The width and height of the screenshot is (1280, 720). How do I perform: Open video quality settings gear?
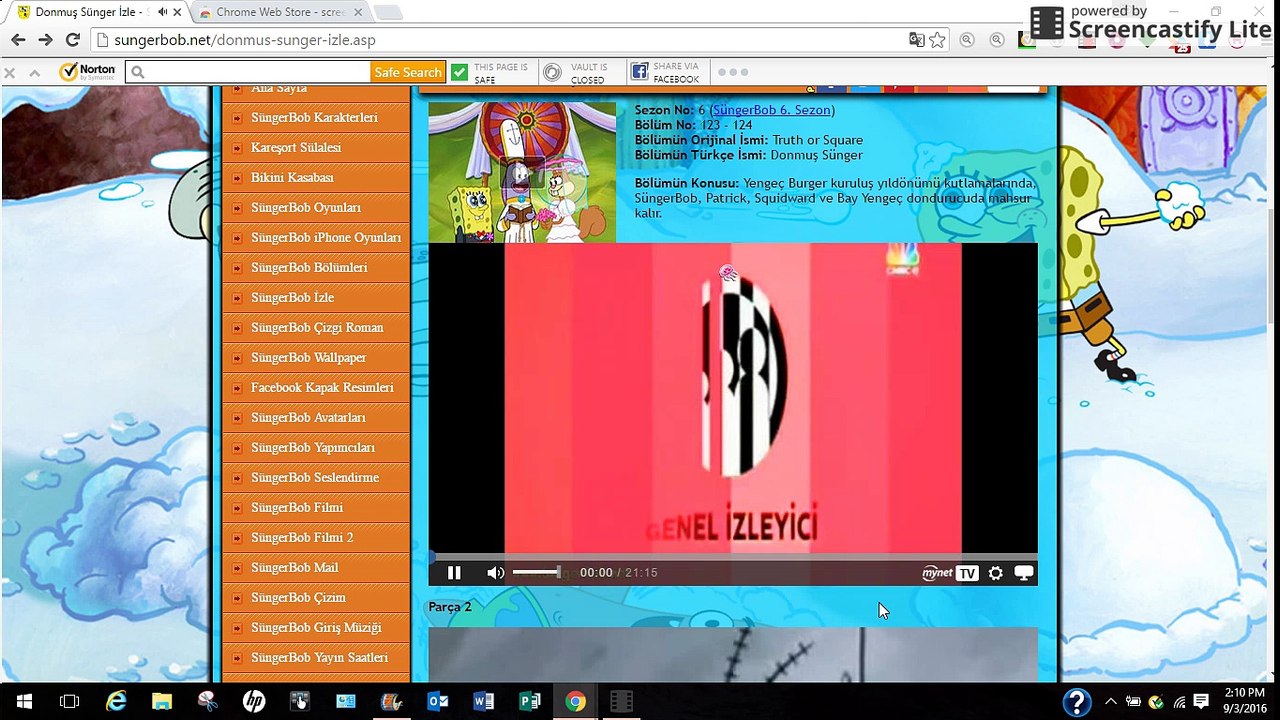995,573
